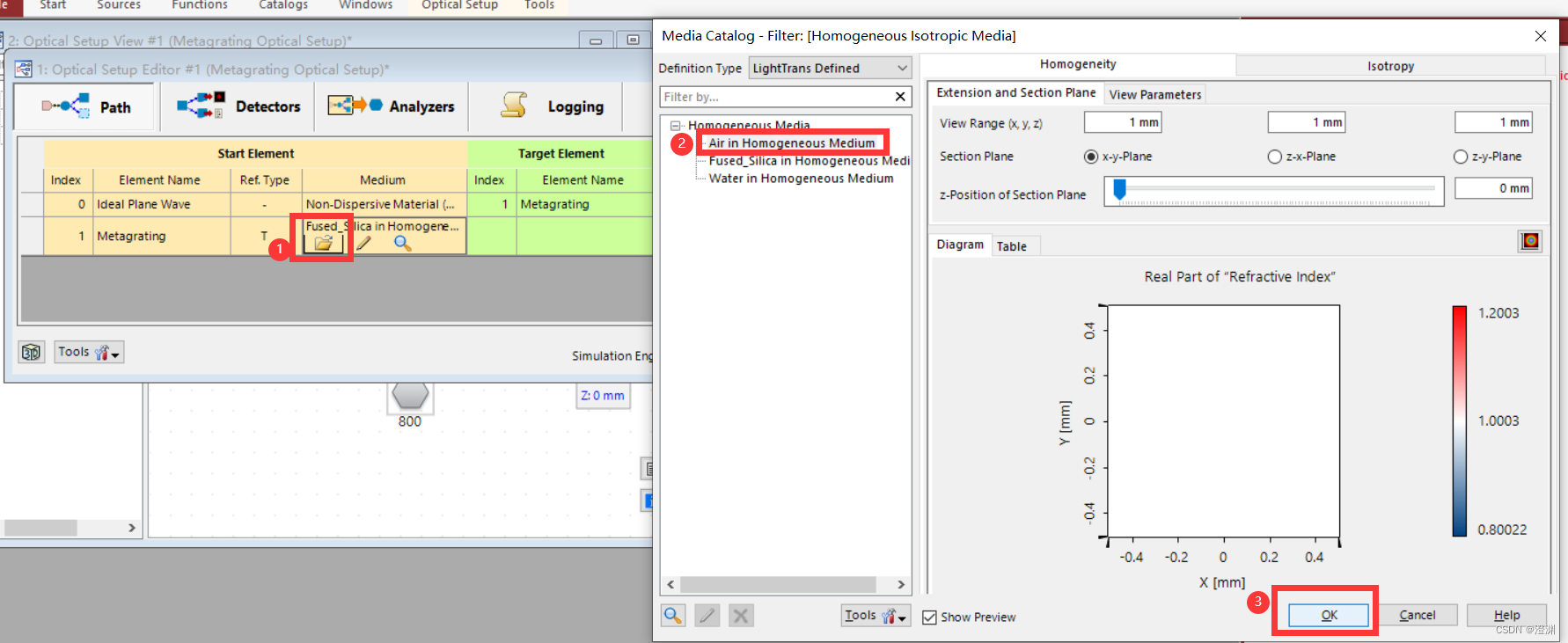The image size is (1568, 643).
Task: Open the Tools dropdown in the Optical Setup Editor
Action: coord(89,352)
